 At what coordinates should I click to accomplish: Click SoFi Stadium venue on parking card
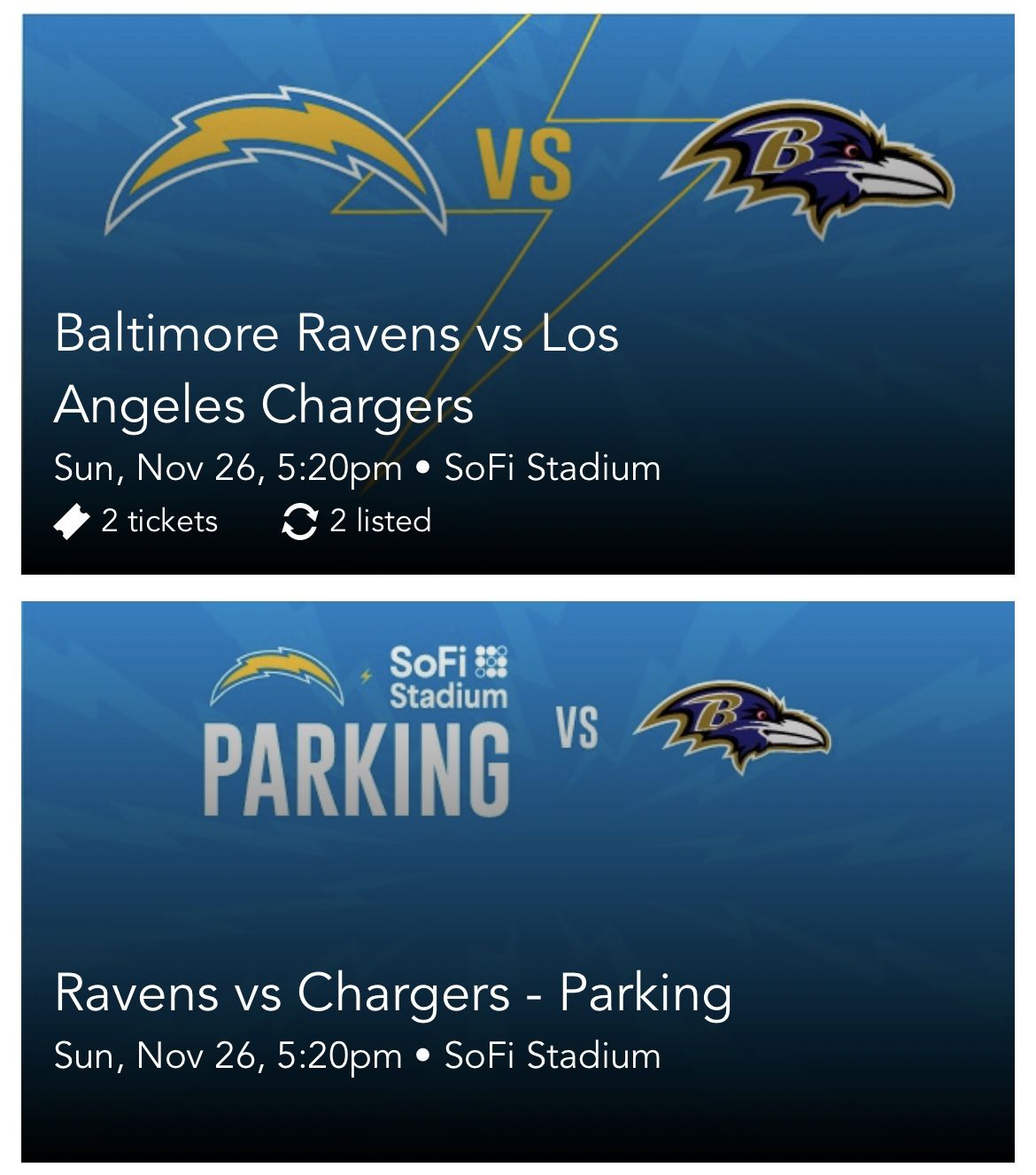[x=553, y=1055]
